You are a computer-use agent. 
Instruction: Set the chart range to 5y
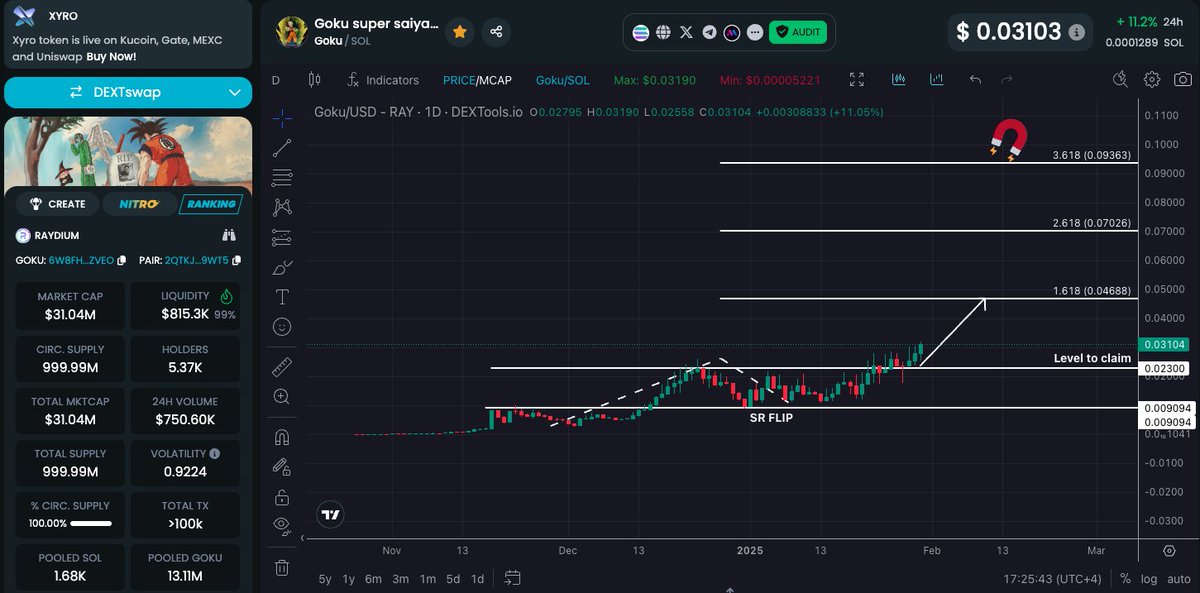click(325, 579)
